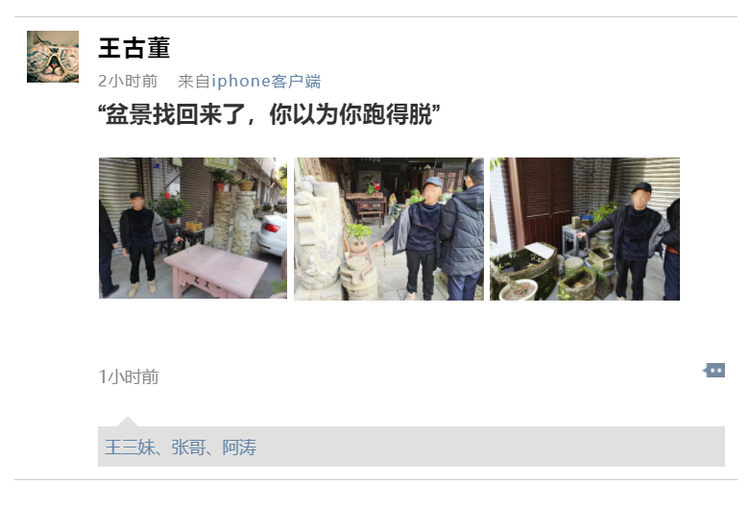Open liker 阿涛's profile

click(239, 447)
